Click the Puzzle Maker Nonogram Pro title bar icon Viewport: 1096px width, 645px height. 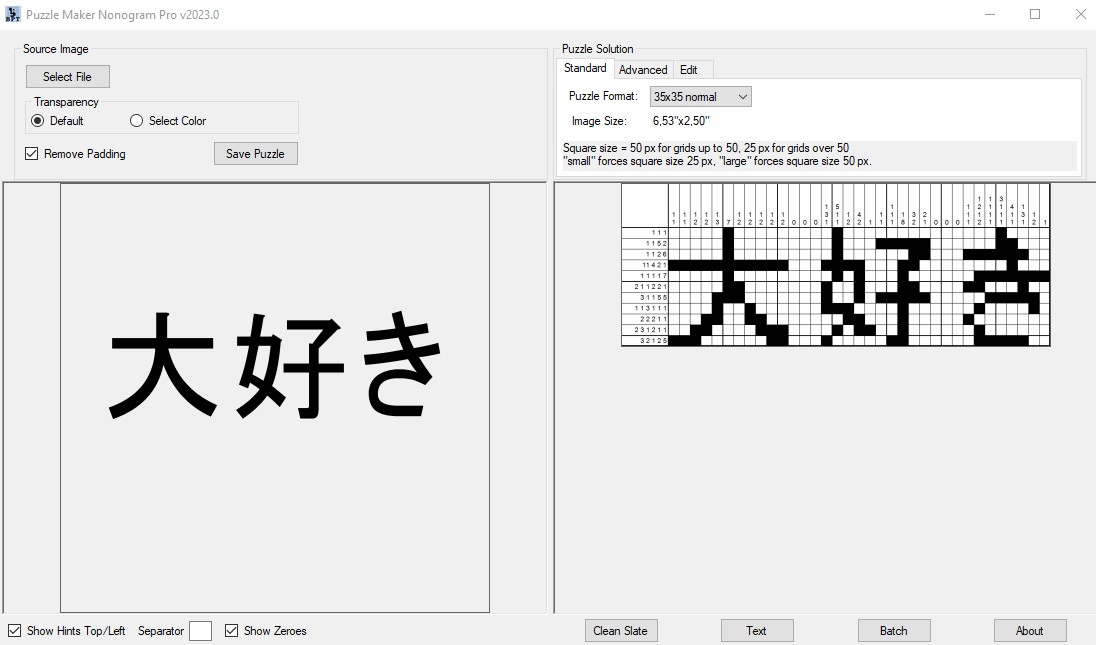14,14
